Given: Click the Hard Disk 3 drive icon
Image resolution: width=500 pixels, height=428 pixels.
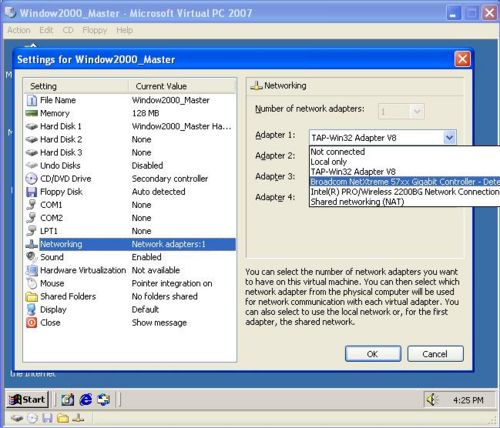Looking at the screenshot, I should 31,153.
